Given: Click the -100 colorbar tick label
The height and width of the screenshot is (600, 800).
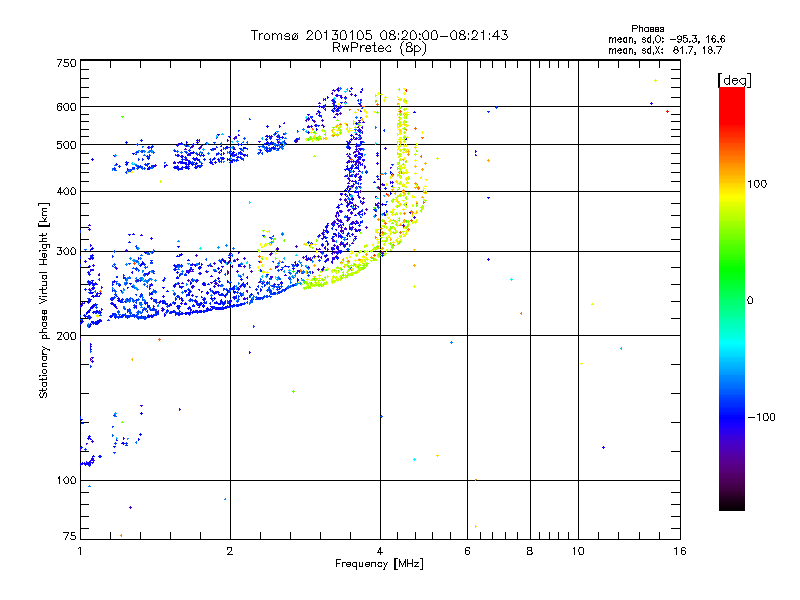Looking at the screenshot, I should (761, 417).
